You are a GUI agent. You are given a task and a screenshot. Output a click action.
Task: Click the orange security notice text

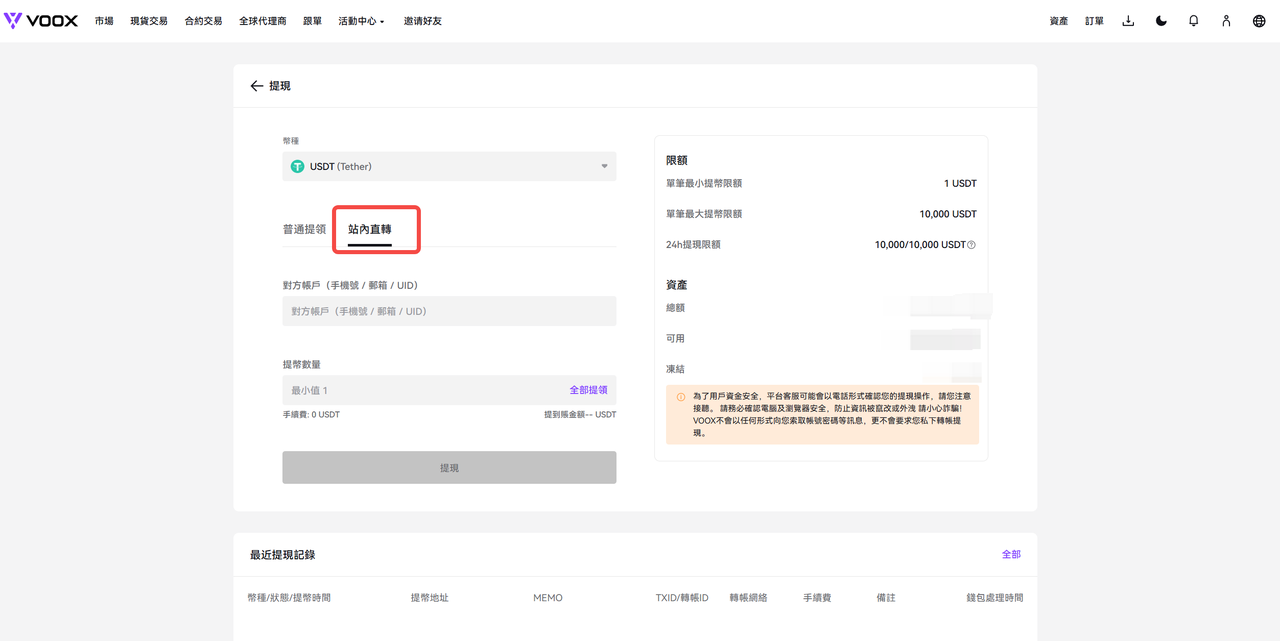coord(831,415)
